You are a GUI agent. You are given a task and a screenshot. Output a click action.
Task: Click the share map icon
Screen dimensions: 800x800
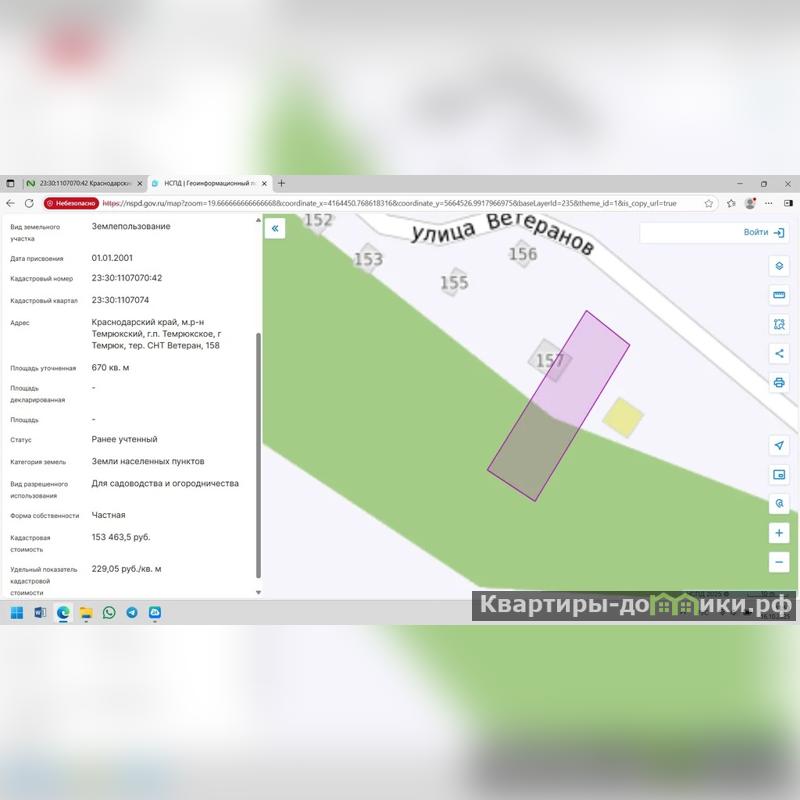779,353
